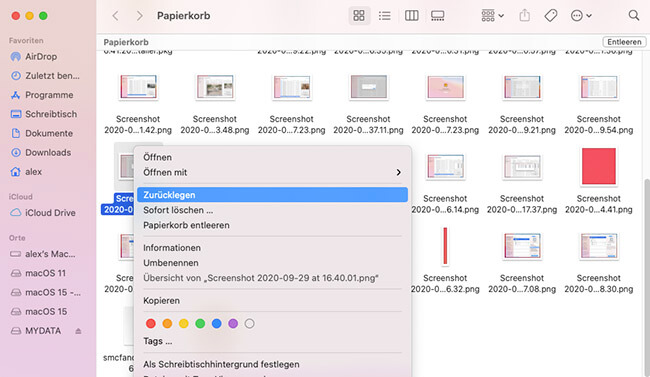Screen dimensions: 650x377
Task: Select the macOS 15 volume
Action: click(39, 311)
